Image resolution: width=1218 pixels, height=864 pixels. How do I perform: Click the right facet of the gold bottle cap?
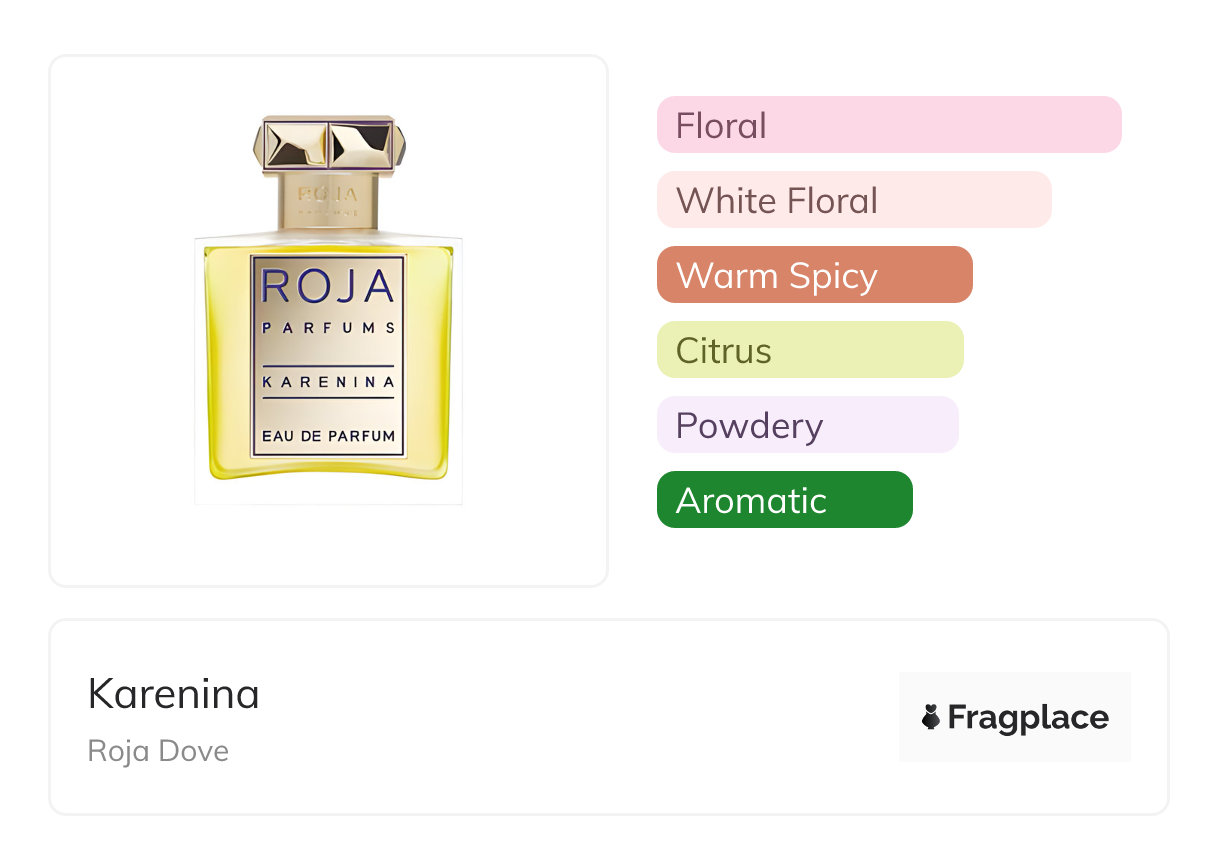(x=360, y=146)
